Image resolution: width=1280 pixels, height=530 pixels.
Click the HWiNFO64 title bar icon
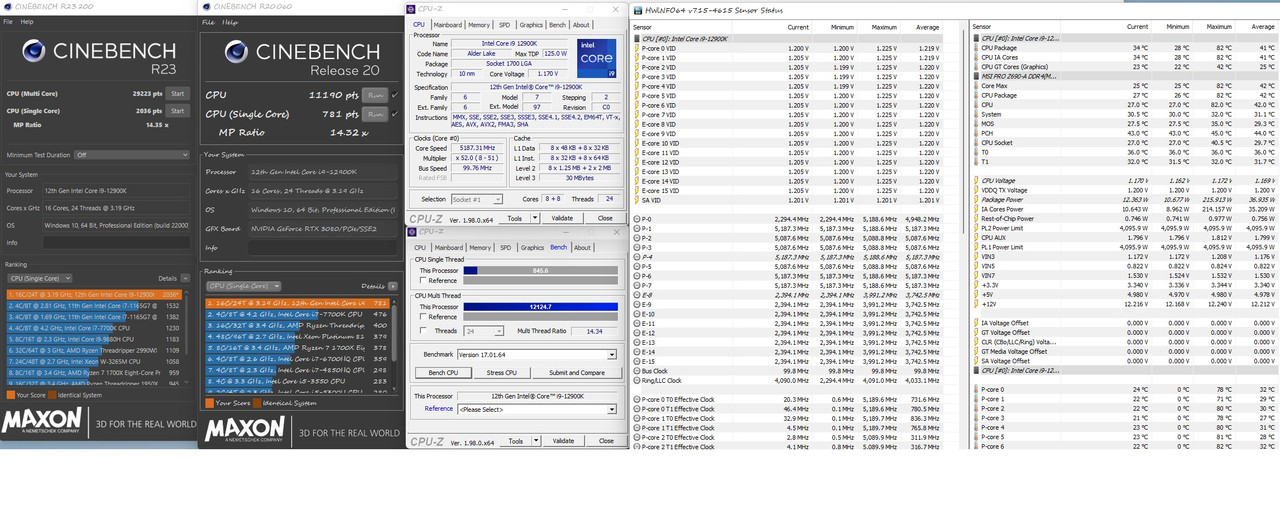[x=637, y=9]
